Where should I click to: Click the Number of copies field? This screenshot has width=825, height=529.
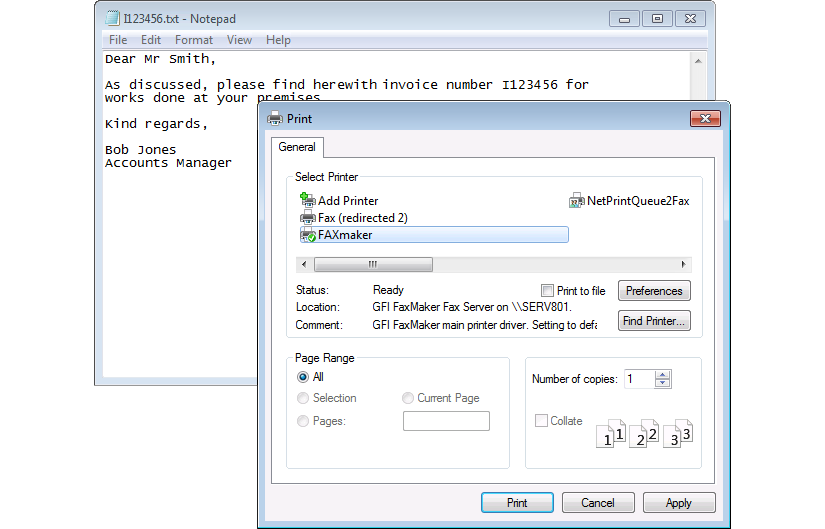click(x=640, y=379)
